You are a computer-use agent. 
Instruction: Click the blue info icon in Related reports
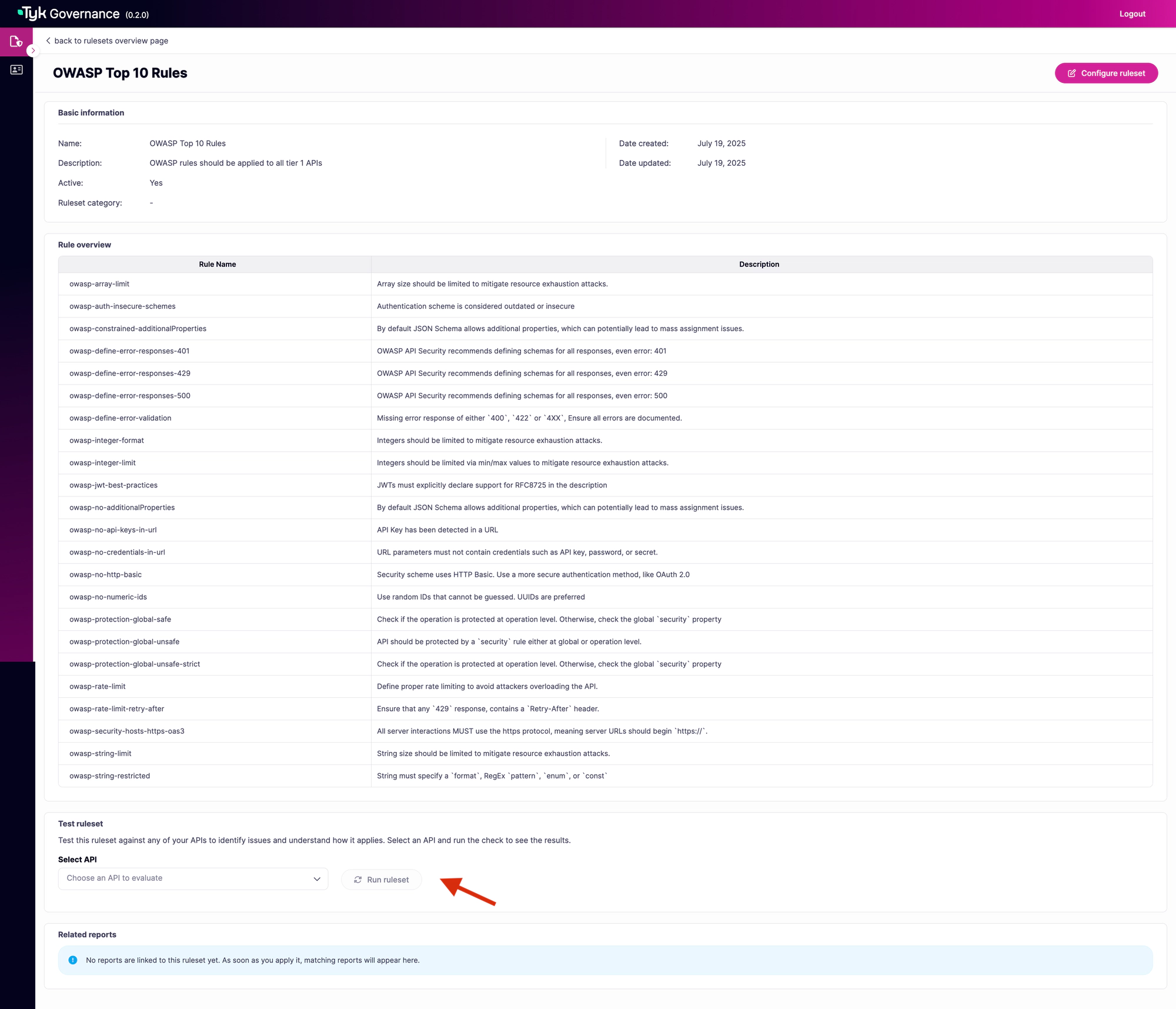click(x=73, y=960)
